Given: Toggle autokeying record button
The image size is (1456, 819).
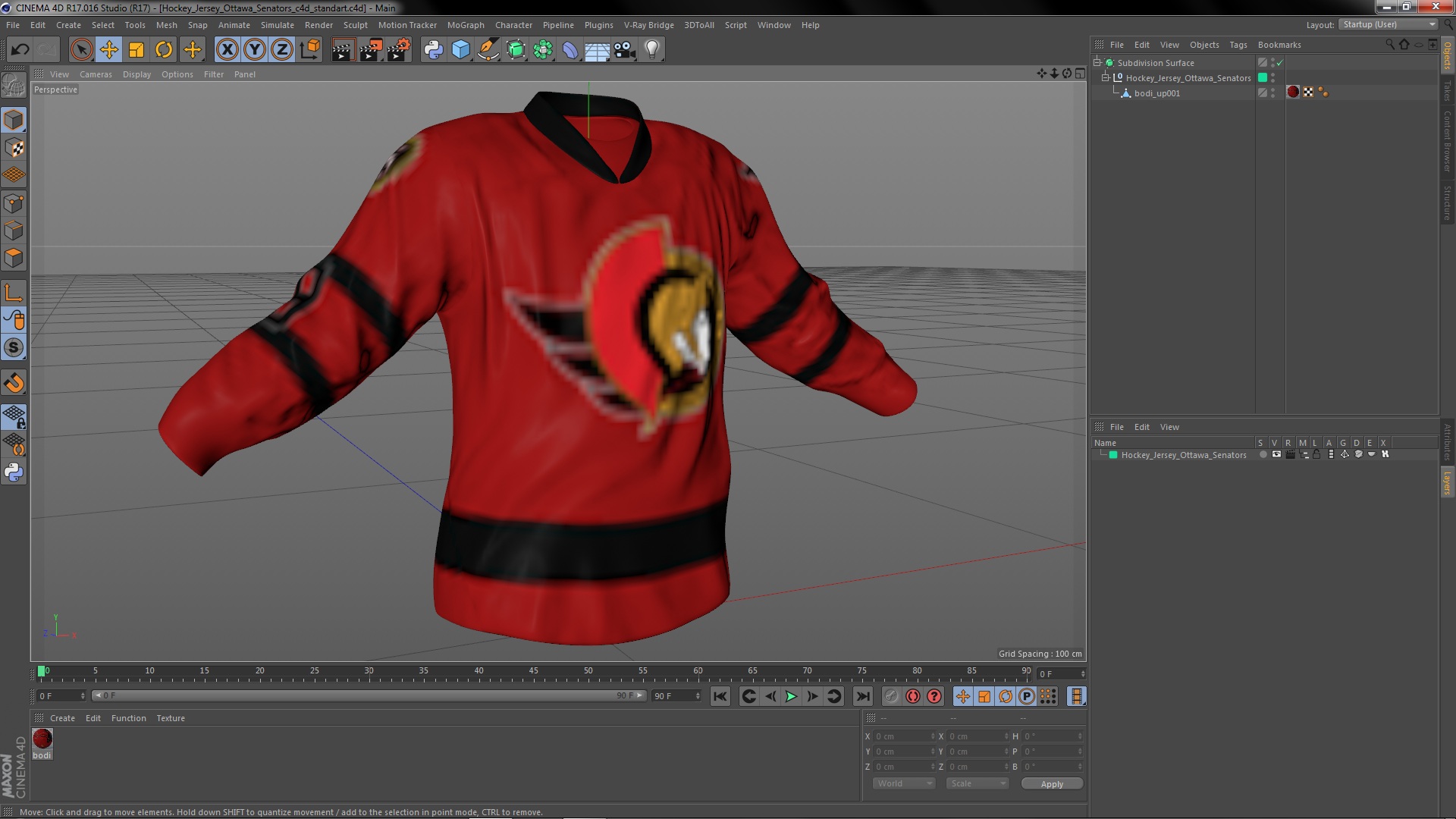Looking at the screenshot, I should (x=913, y=696).
